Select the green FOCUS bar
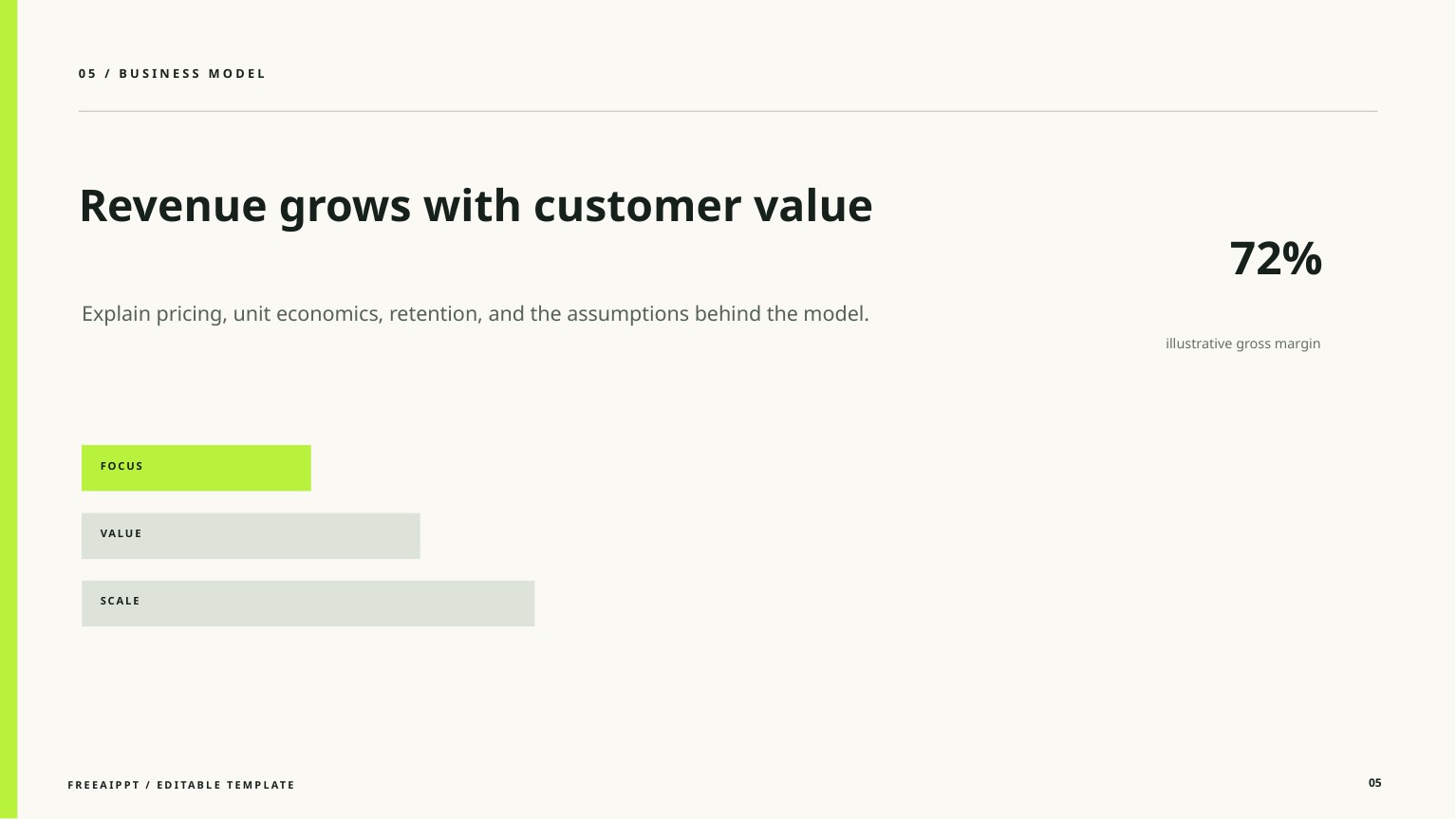Image resolution: width=1456 pixels, height=819 pixels. coord(196,468)
